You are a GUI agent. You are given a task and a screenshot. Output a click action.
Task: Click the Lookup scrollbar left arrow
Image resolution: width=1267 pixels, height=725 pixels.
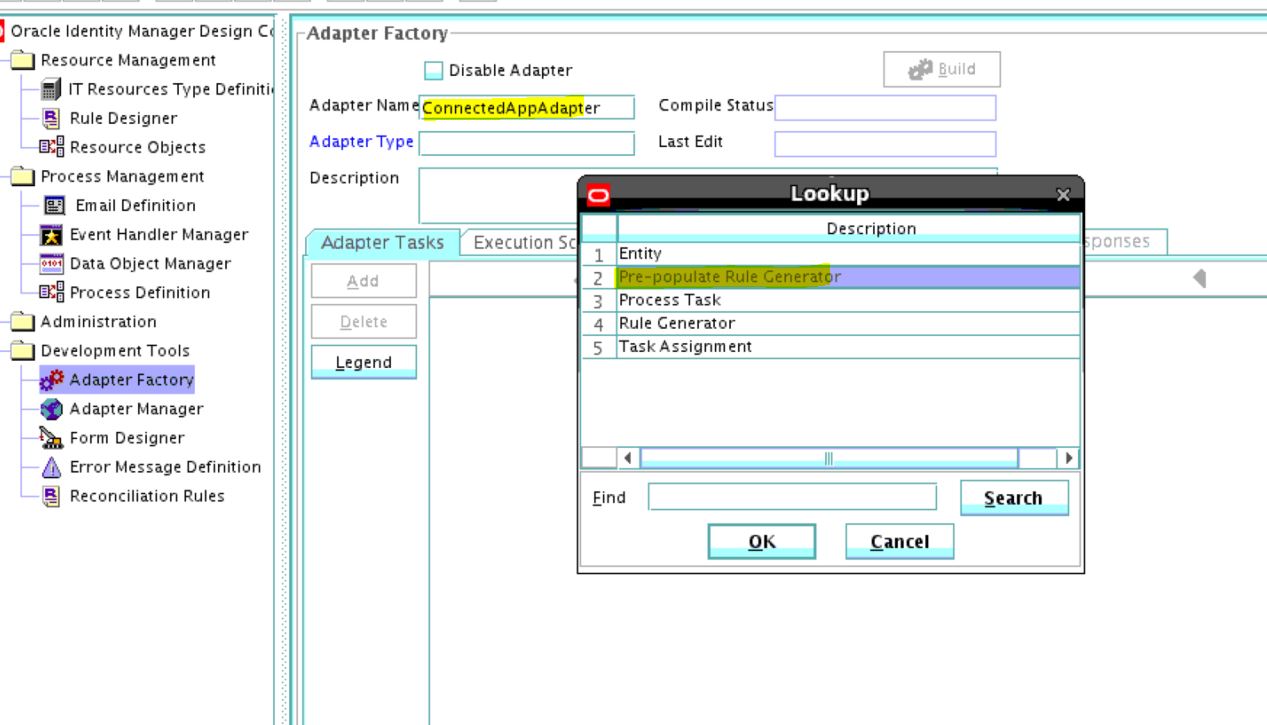coord(628,458)
